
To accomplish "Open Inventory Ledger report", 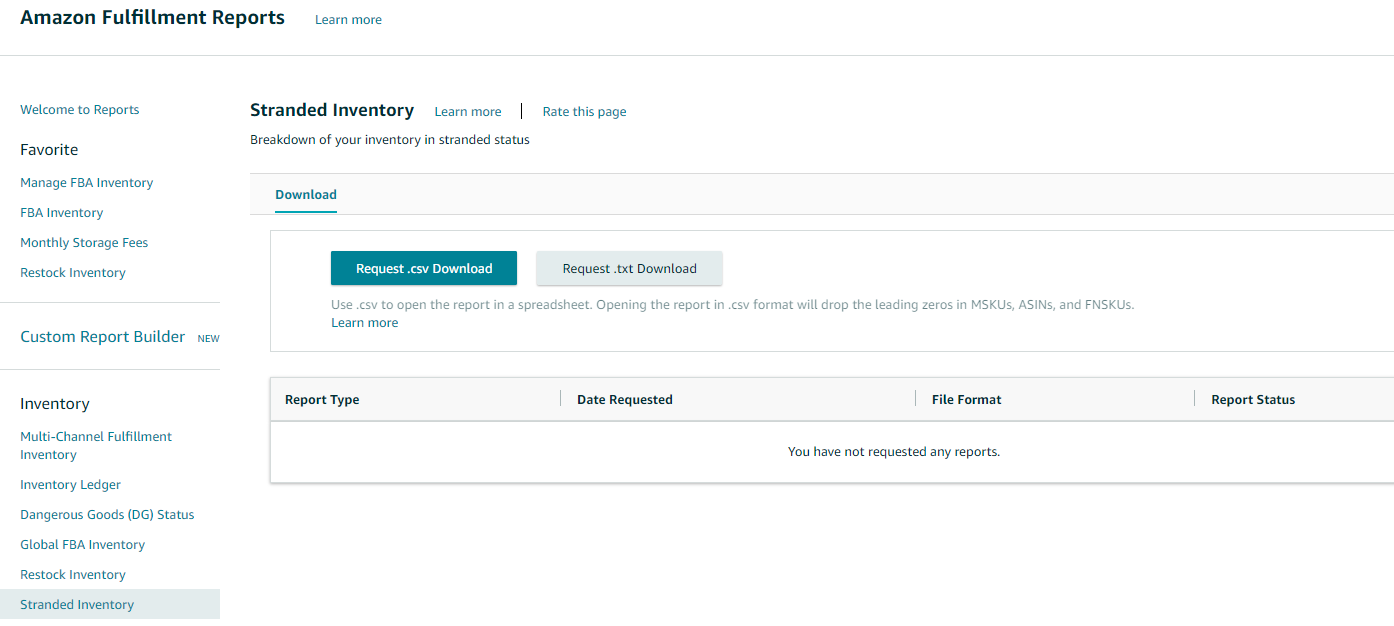I will click(x=71, y=485).
